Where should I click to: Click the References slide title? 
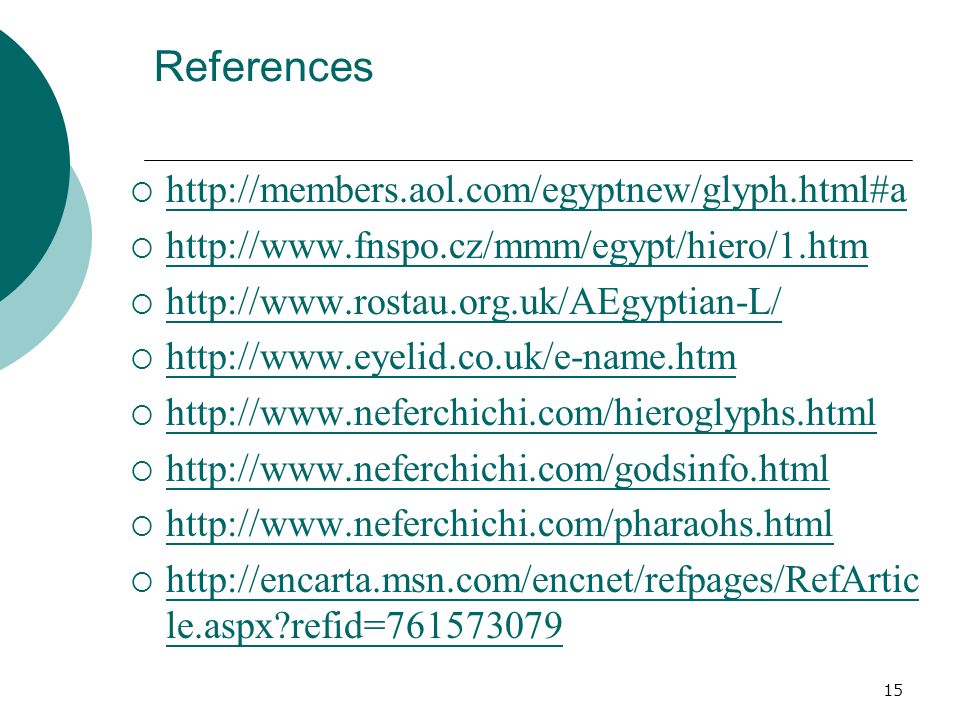coord(263,66)
